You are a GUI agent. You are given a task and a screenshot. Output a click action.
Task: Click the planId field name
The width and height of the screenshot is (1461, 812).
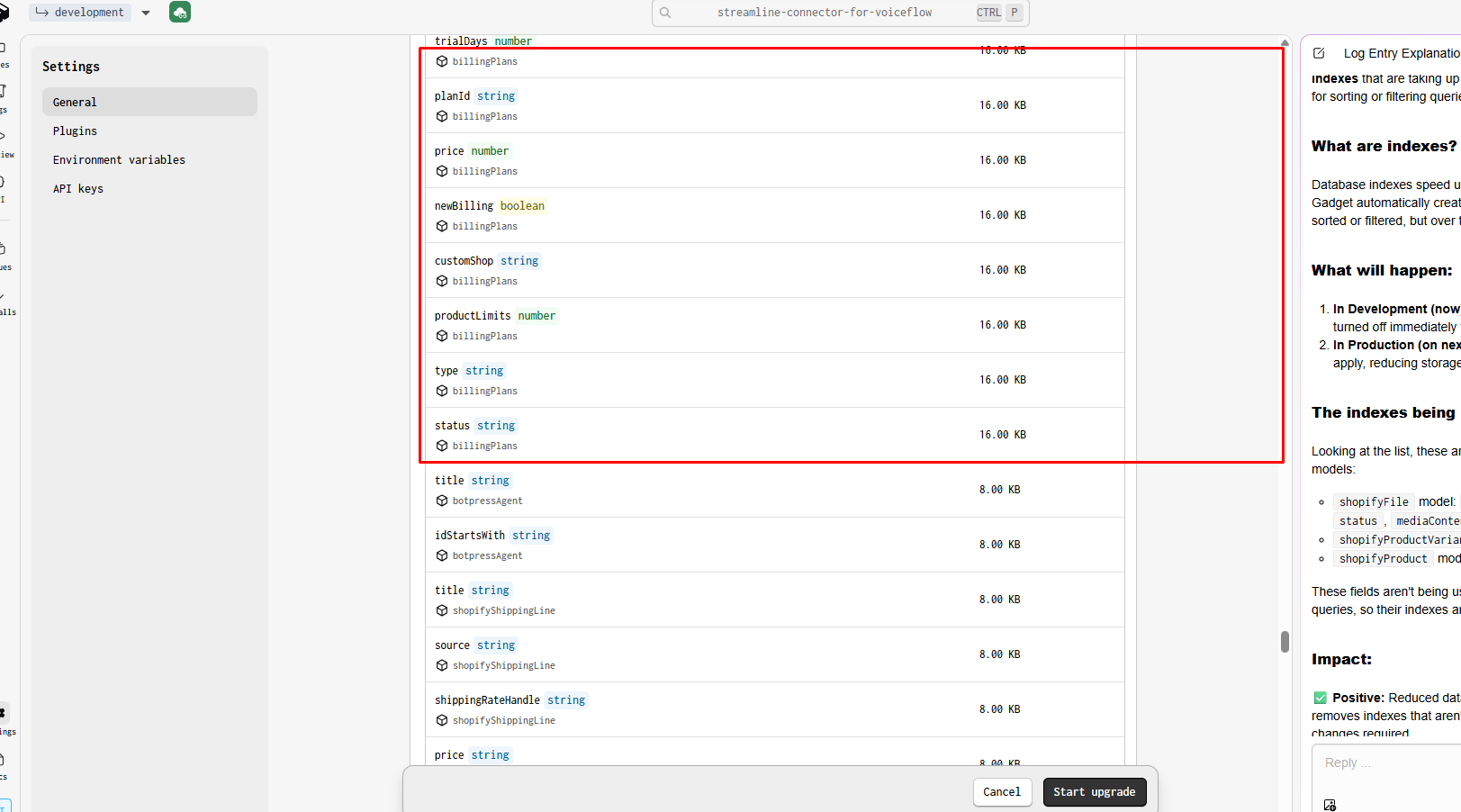(x=452, y=96)
